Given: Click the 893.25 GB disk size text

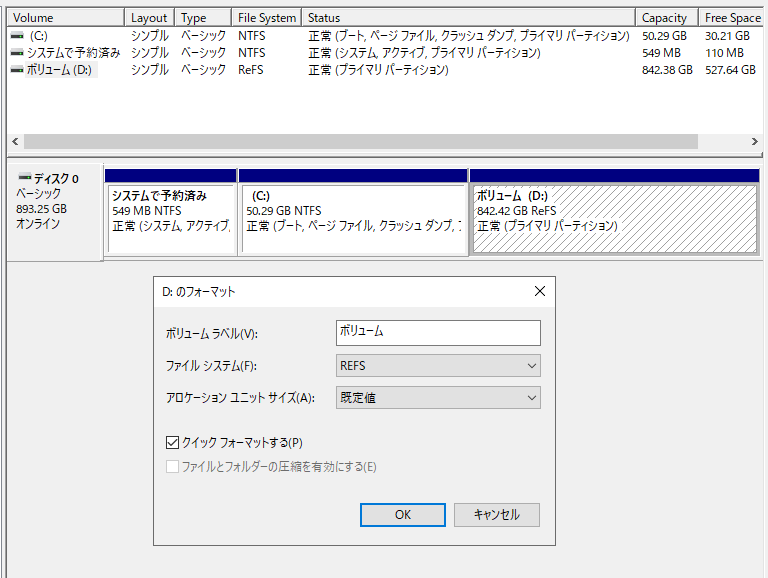Looking at the screenshot, I should pyautogui.click(x=41, y=209).
